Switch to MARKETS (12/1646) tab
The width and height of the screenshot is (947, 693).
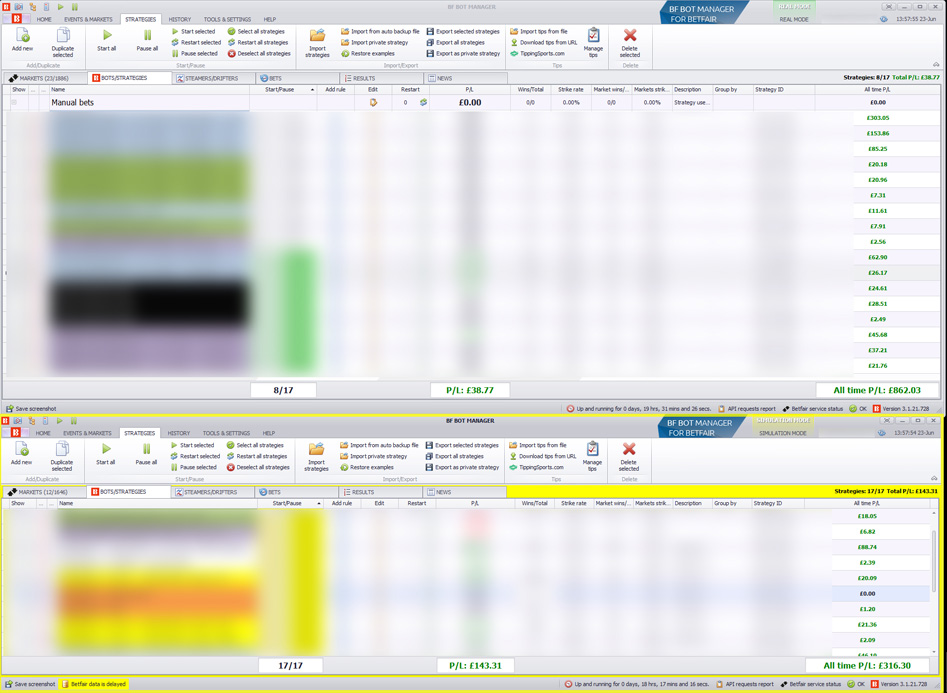pyautogui.click(x=45, y=492)
